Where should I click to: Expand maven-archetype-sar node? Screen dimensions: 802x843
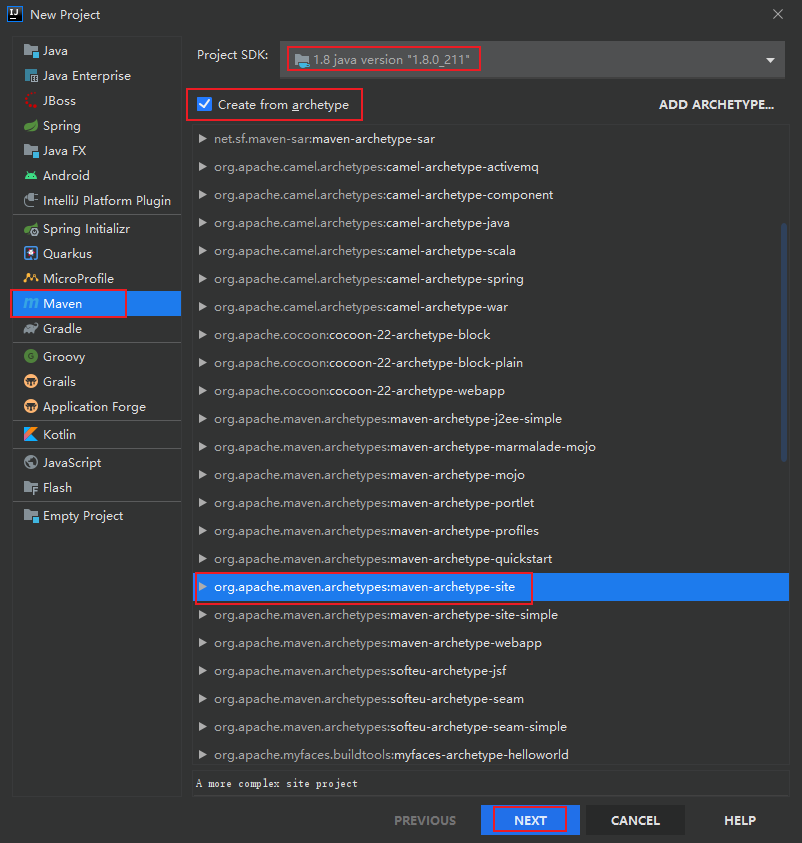[x=203, y=139]
